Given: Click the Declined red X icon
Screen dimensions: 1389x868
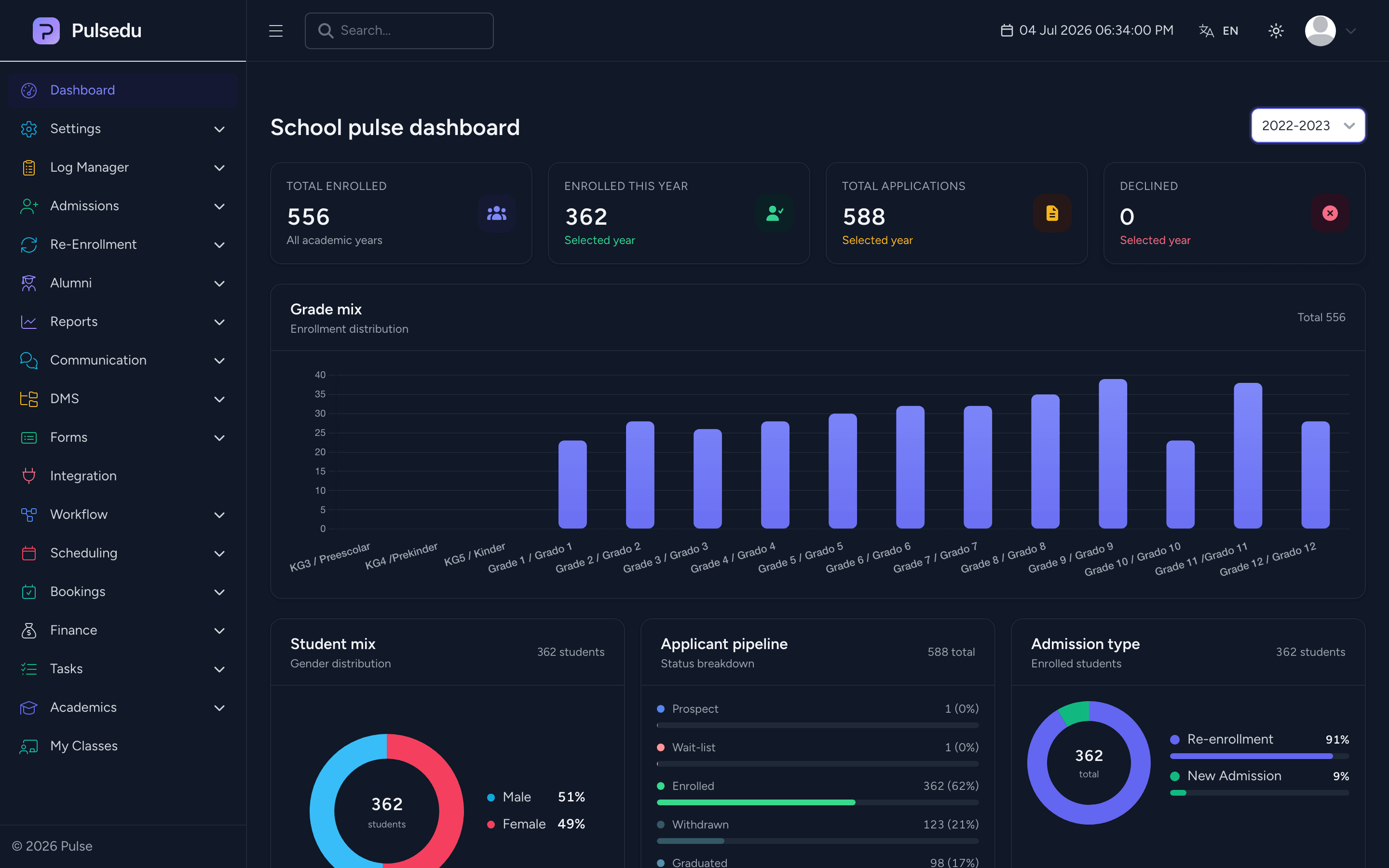Looking at the screenshot, I should (1330, 213).
